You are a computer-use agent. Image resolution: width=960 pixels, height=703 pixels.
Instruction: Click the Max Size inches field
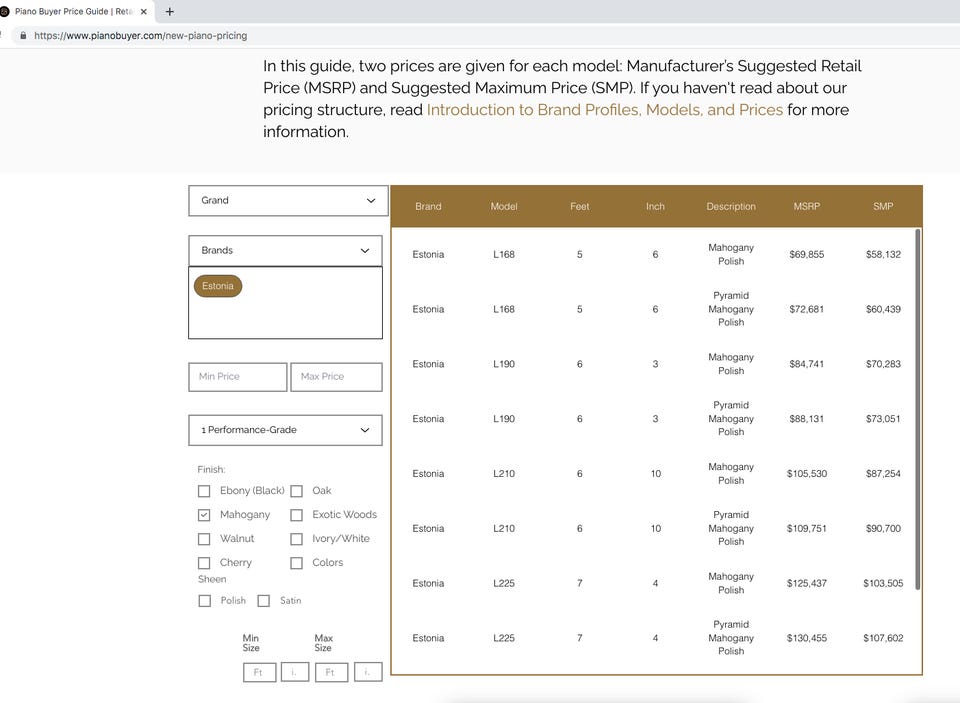tap(369, 672)
